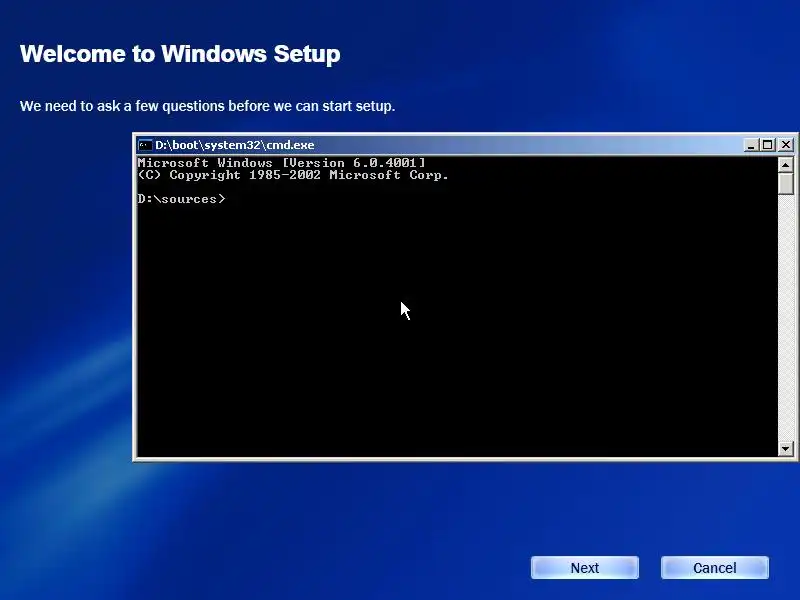The height and width of the screenshot is (600, 800).
Task: Click the cmd.exe vertical scrollbar thumb
Action: (x=786, y=184)
